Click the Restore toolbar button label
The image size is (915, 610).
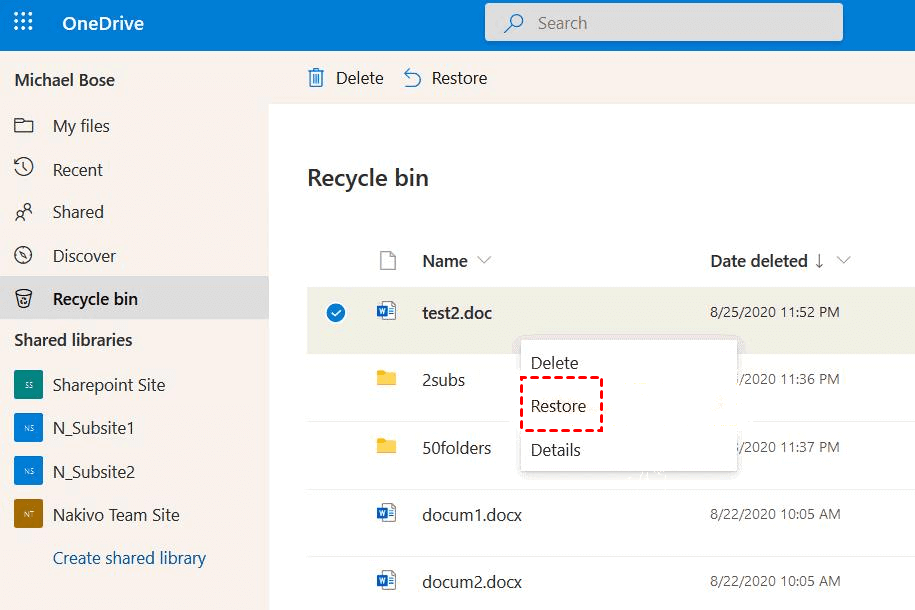[x=459, y=78]
